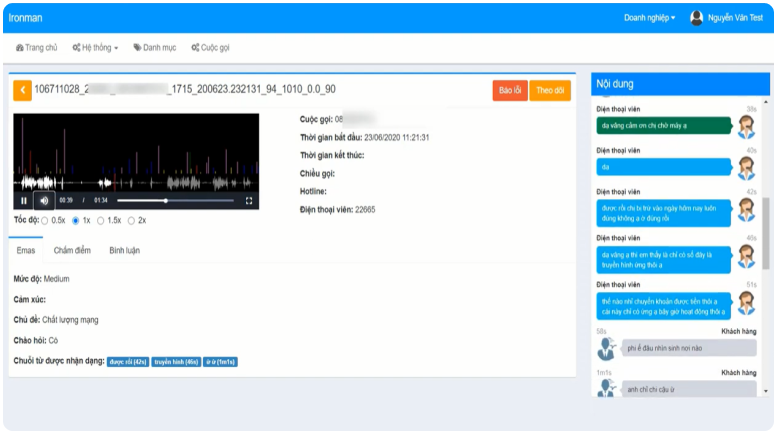This screenshot has width=777, height=435.
Task: Select 0.5x playback speed
Action: 45,221
